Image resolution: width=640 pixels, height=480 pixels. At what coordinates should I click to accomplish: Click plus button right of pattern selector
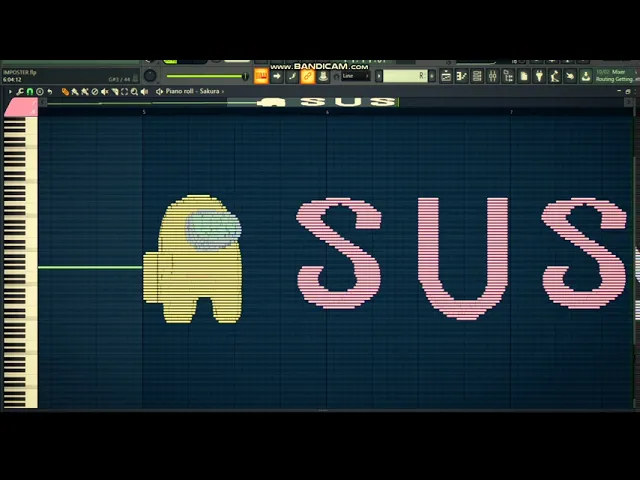click(x=432, y=76)
